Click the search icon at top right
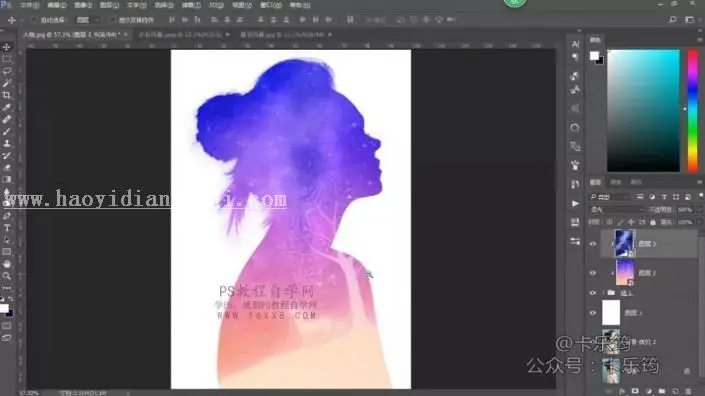Screen dimensions: 705x396 coord(673,19)
